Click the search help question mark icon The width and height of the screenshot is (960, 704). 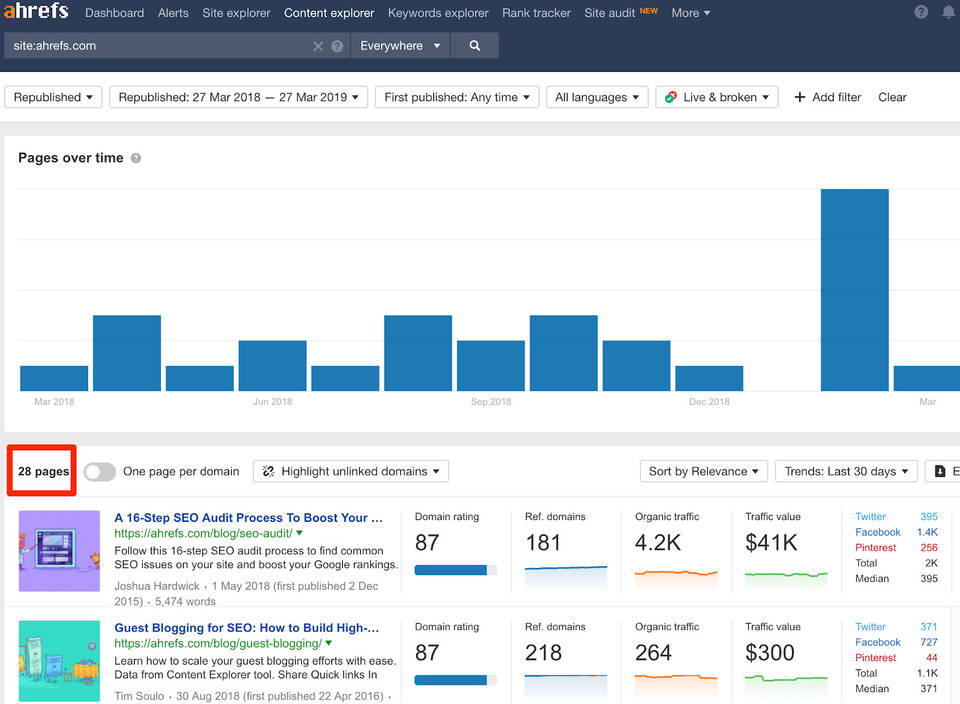337,46
